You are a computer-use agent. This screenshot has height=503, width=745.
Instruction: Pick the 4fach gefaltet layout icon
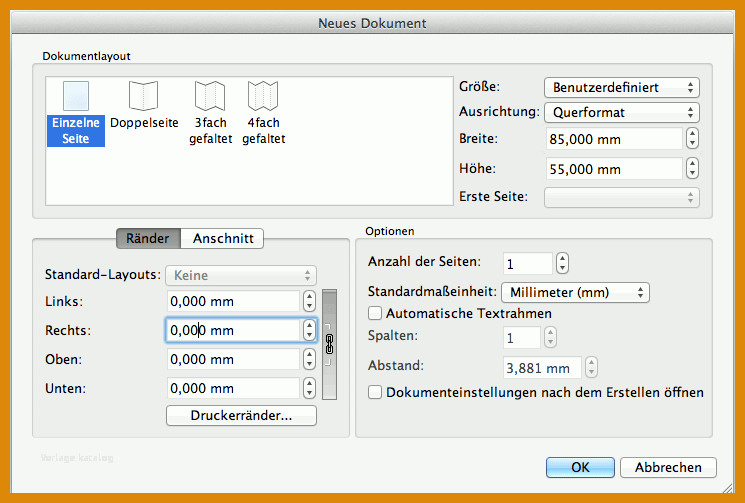(263, 96)
